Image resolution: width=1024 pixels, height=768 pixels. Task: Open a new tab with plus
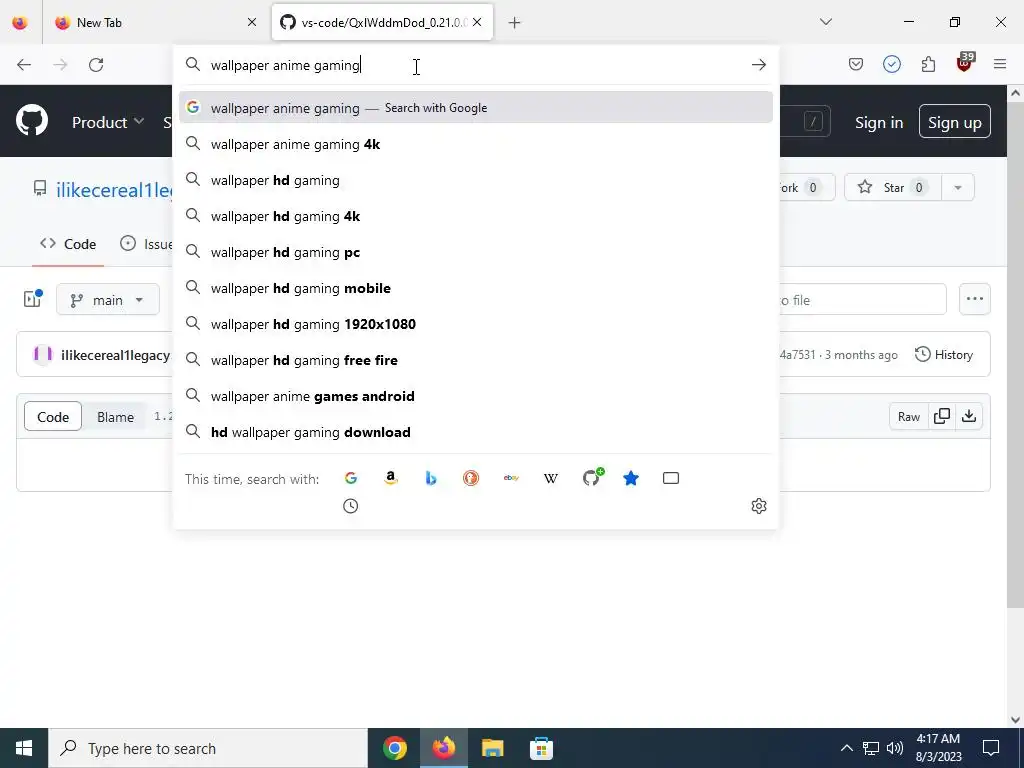(515, 23)
